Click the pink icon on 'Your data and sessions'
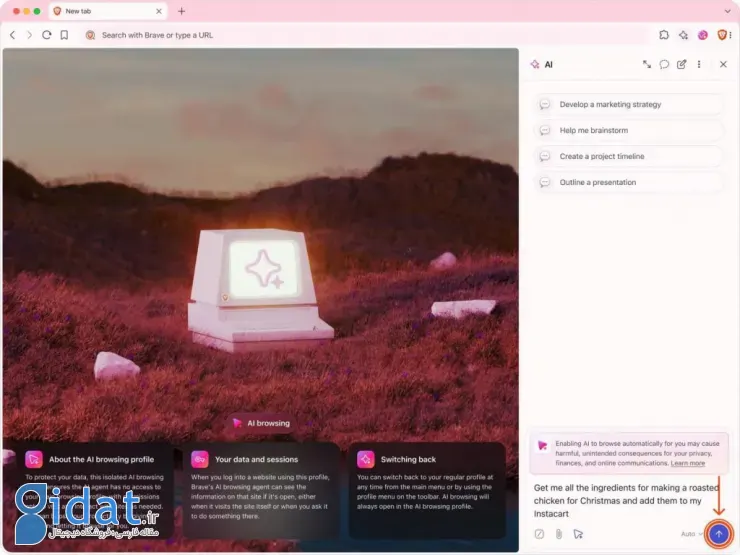The height and width of the screenshot is (555, 740). tap(200, 459)
